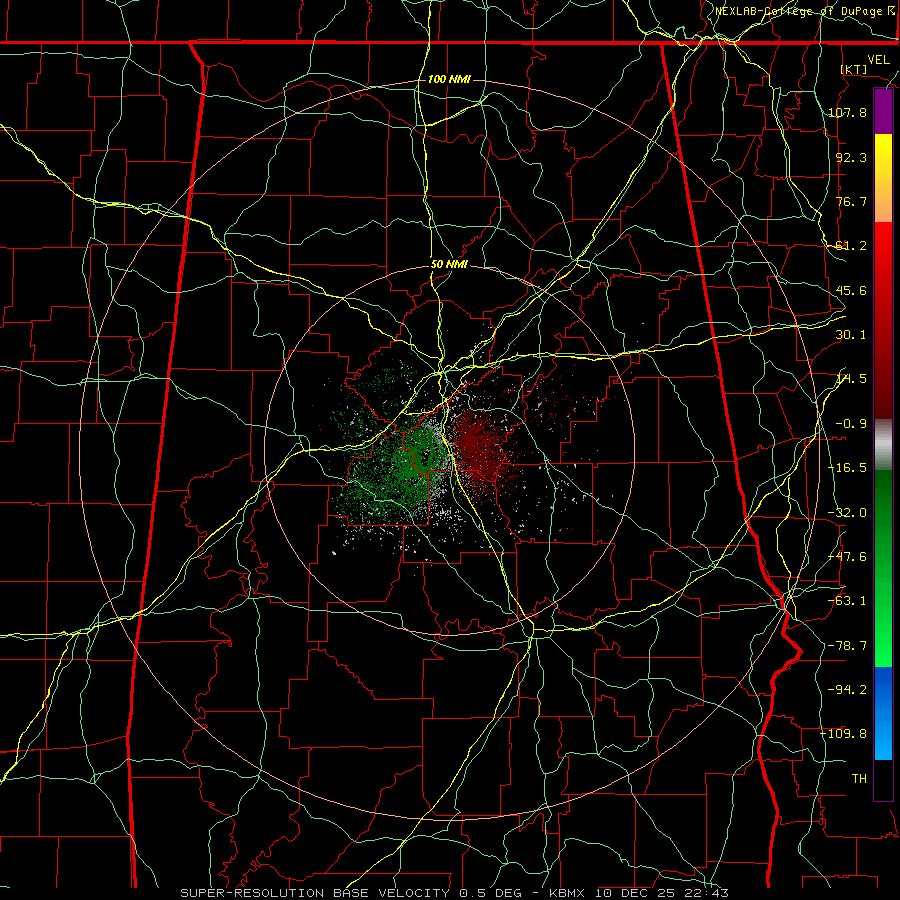The image size is (900, 900).
Task: Click the -94.2 value on velocity scale
Action: pos(847,689)
